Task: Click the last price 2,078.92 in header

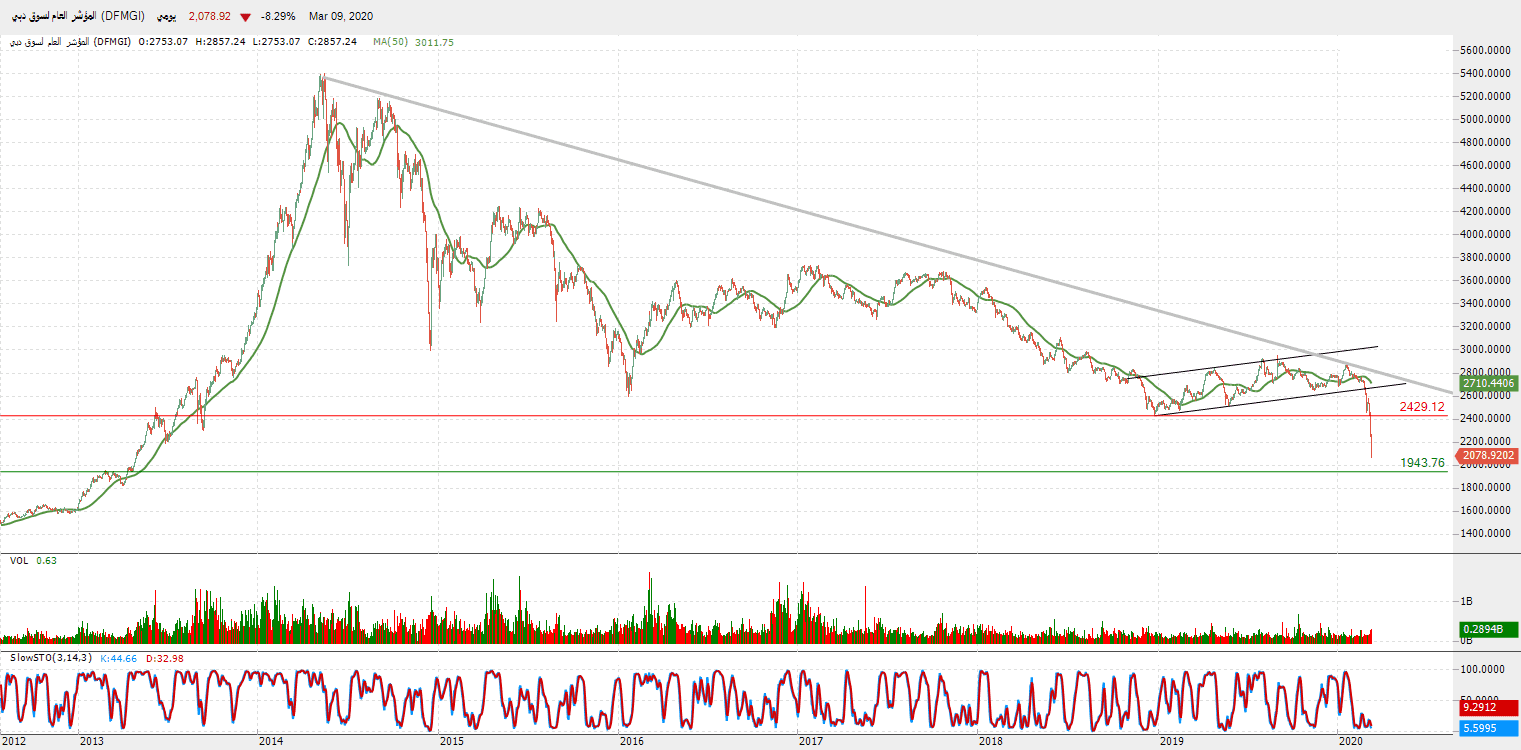Action: [209, 17]
